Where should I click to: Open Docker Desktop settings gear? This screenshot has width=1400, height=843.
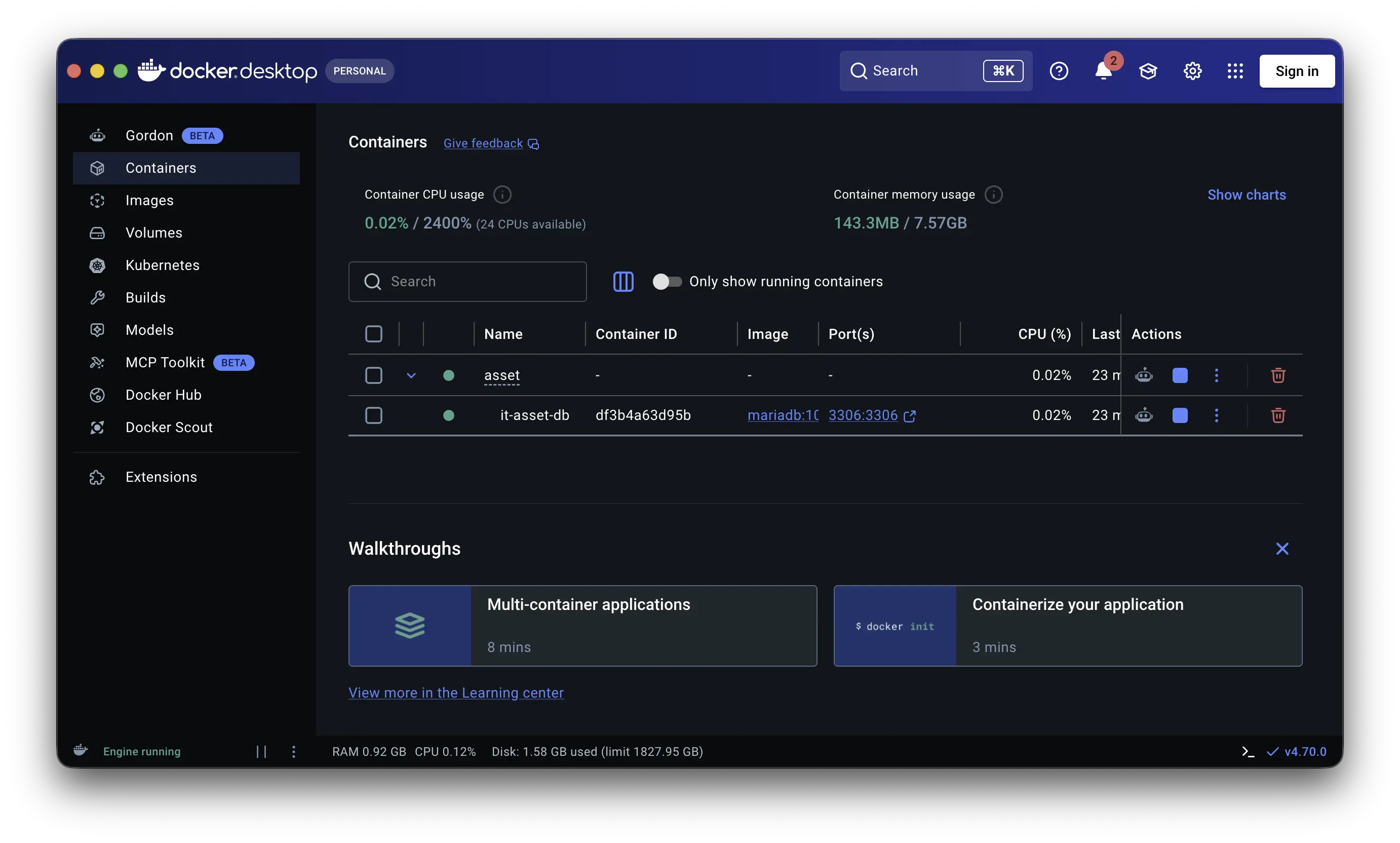pyautogui.click(x=1192, y=70)
